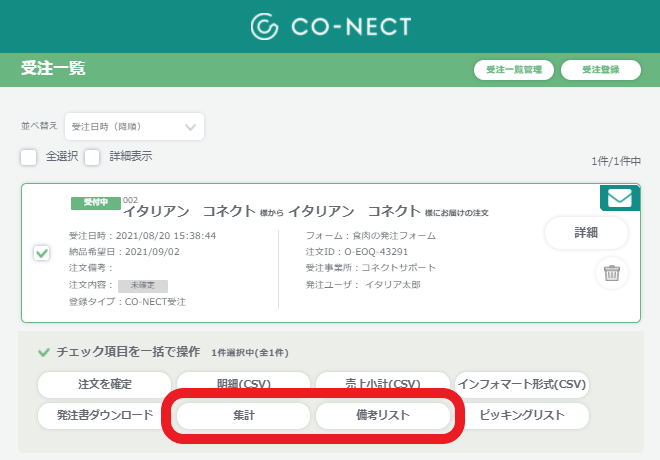Click the 集計 button
Screen dimensions: 660x460
pyautogui.click(x=244, y=416)
